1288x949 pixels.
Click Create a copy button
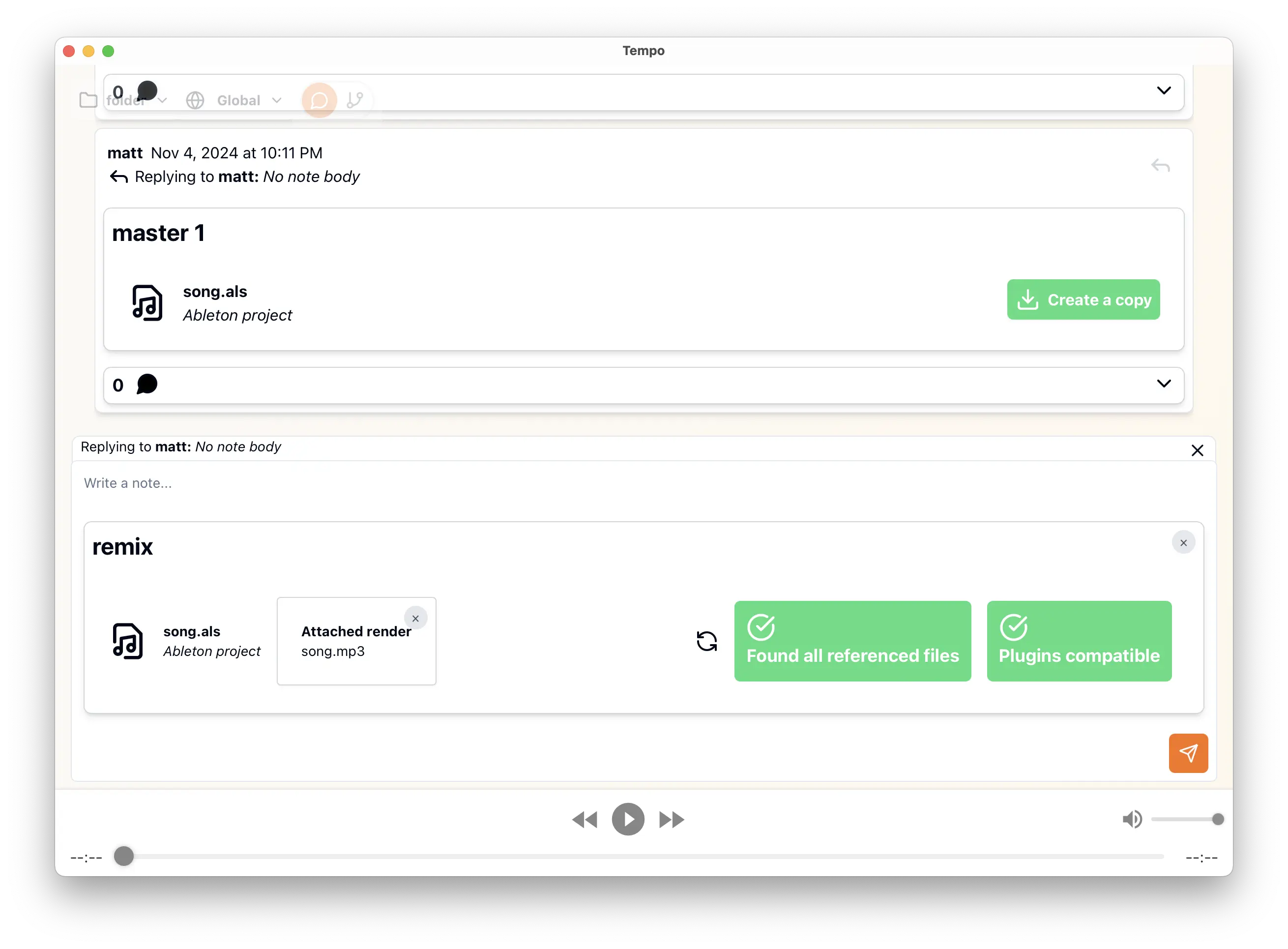[x=1083, y=299]
